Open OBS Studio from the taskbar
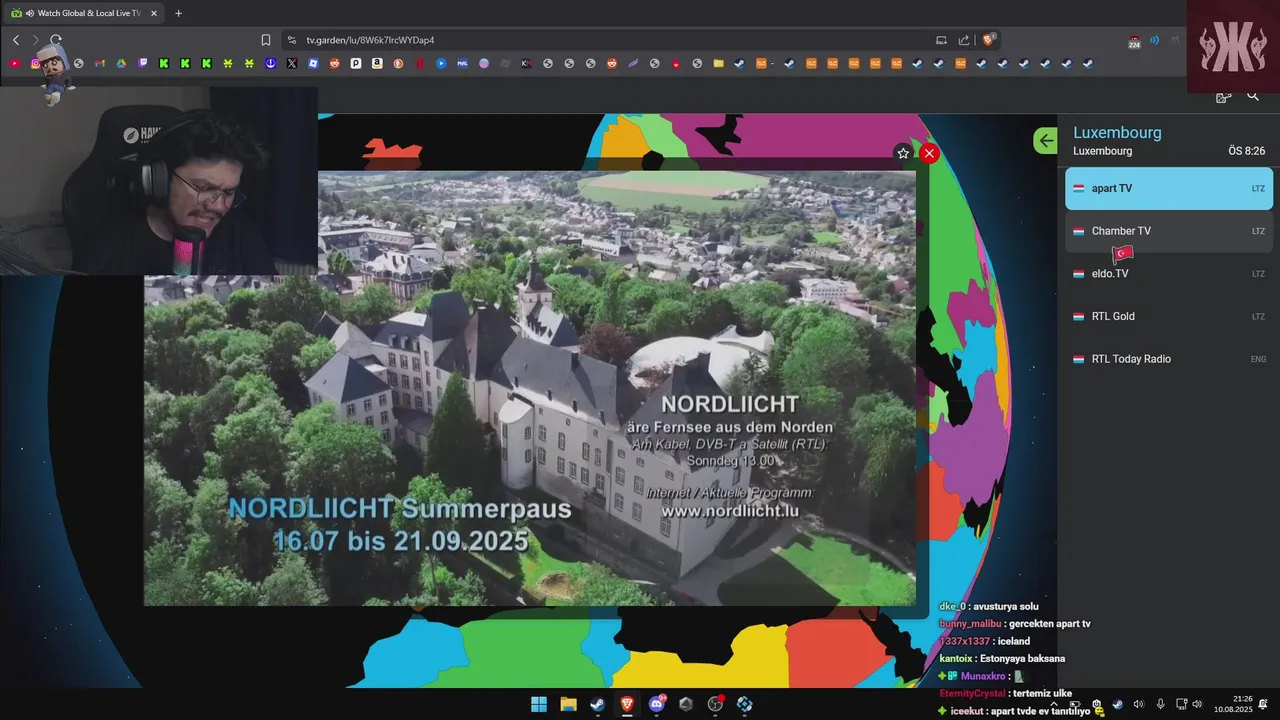 (715, 704)
